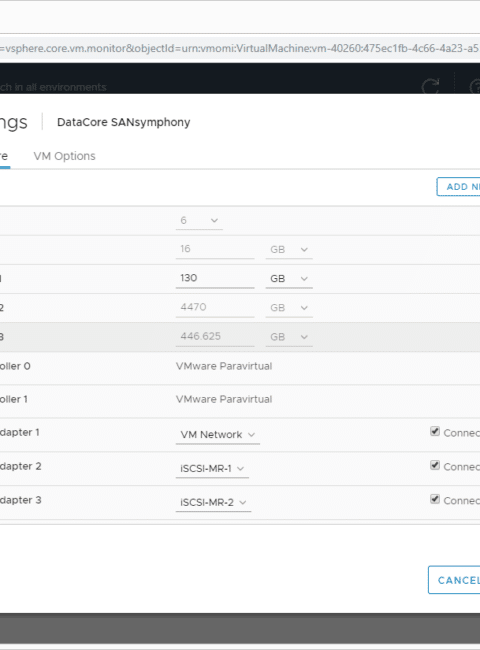Open the GB unit dropdown for the 4470 disk
This screenshot has height=650, width=480.
point(289,308)
